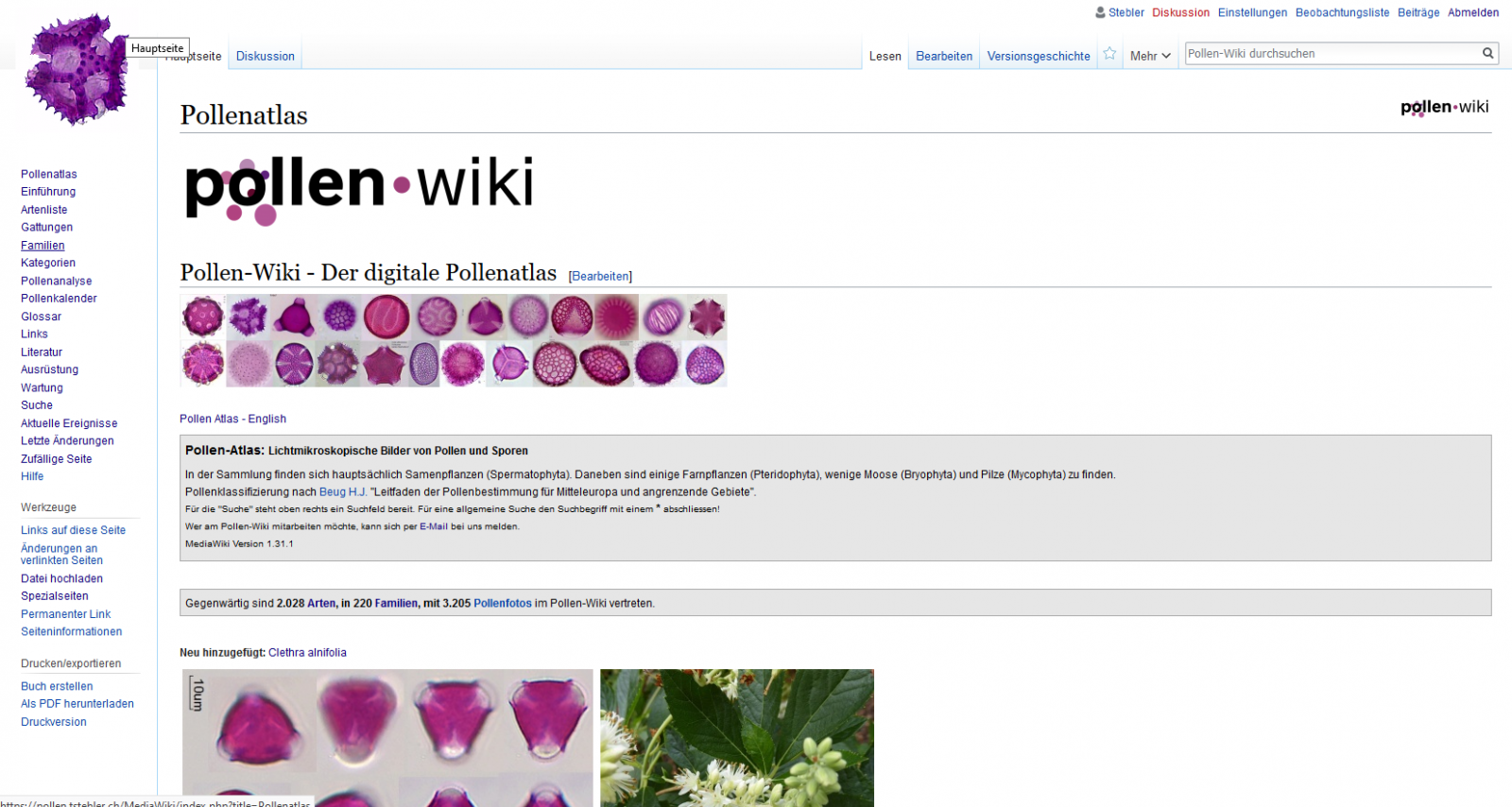The width and height of the screenshot is (1512, 807).
Task: Open the Familien link in statistics box
Action: click(396, 603)
